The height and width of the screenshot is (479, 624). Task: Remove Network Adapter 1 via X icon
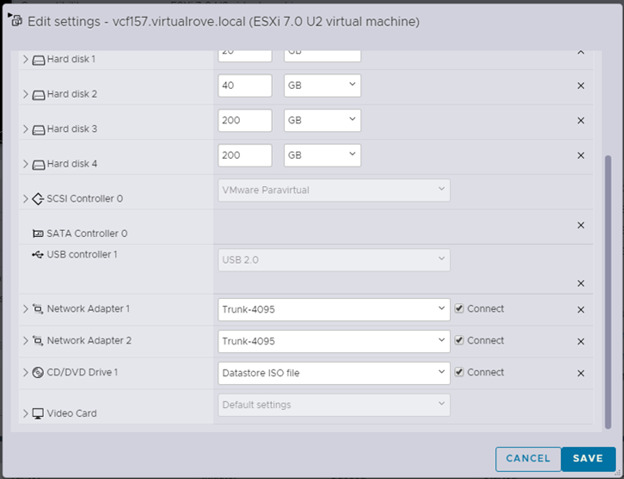[580, 310]
